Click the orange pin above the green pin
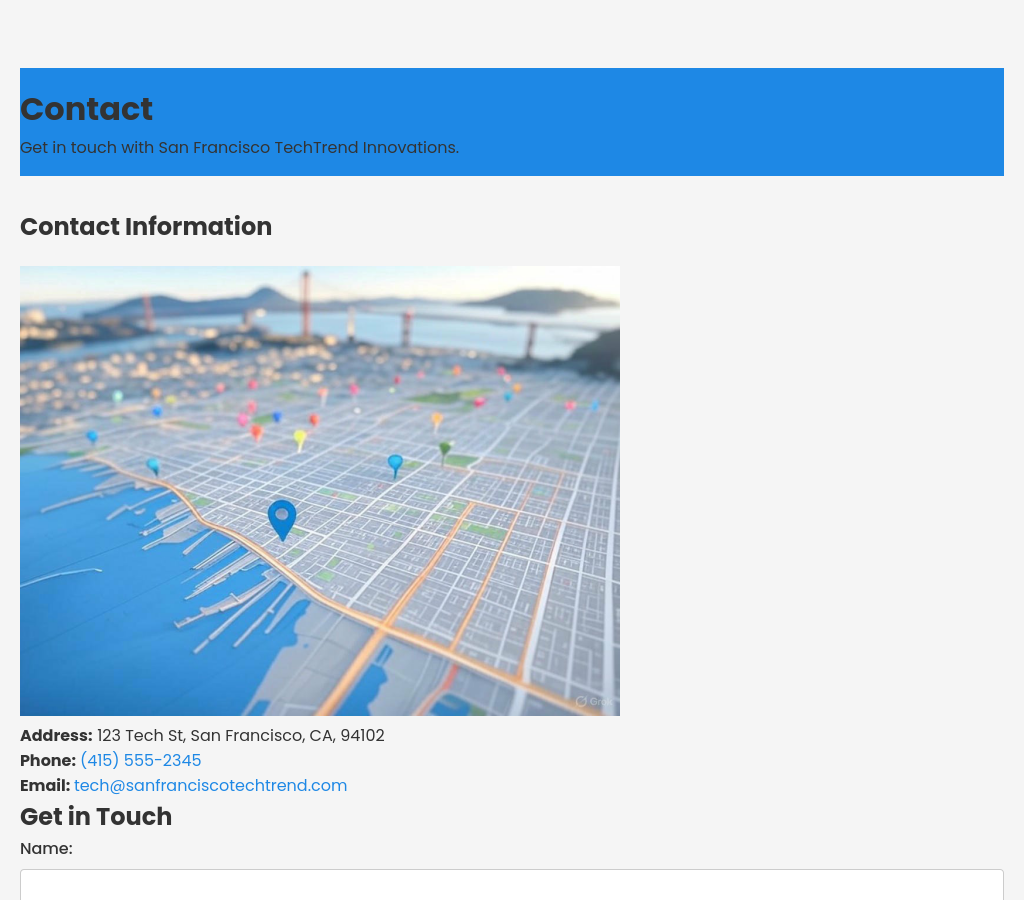The width and height of the screenshot is (1024, 900). [x=437, y=420]
